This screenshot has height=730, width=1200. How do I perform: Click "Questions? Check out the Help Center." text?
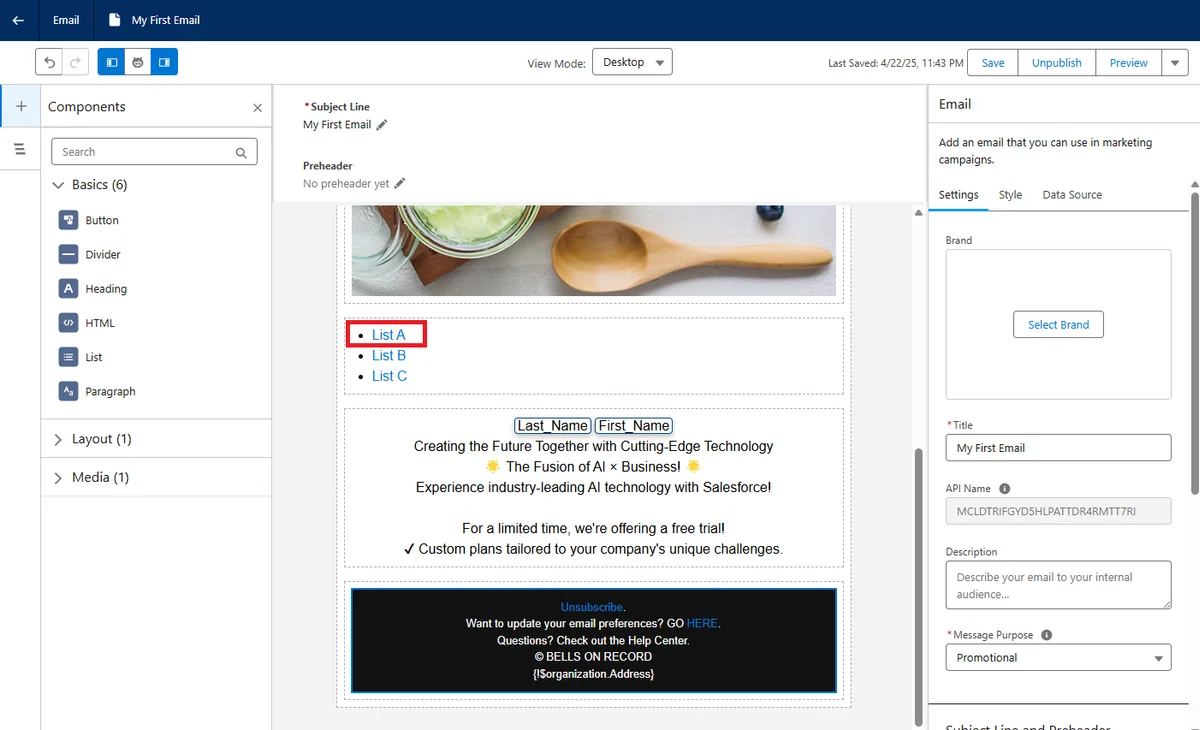[x=594, y=640]
